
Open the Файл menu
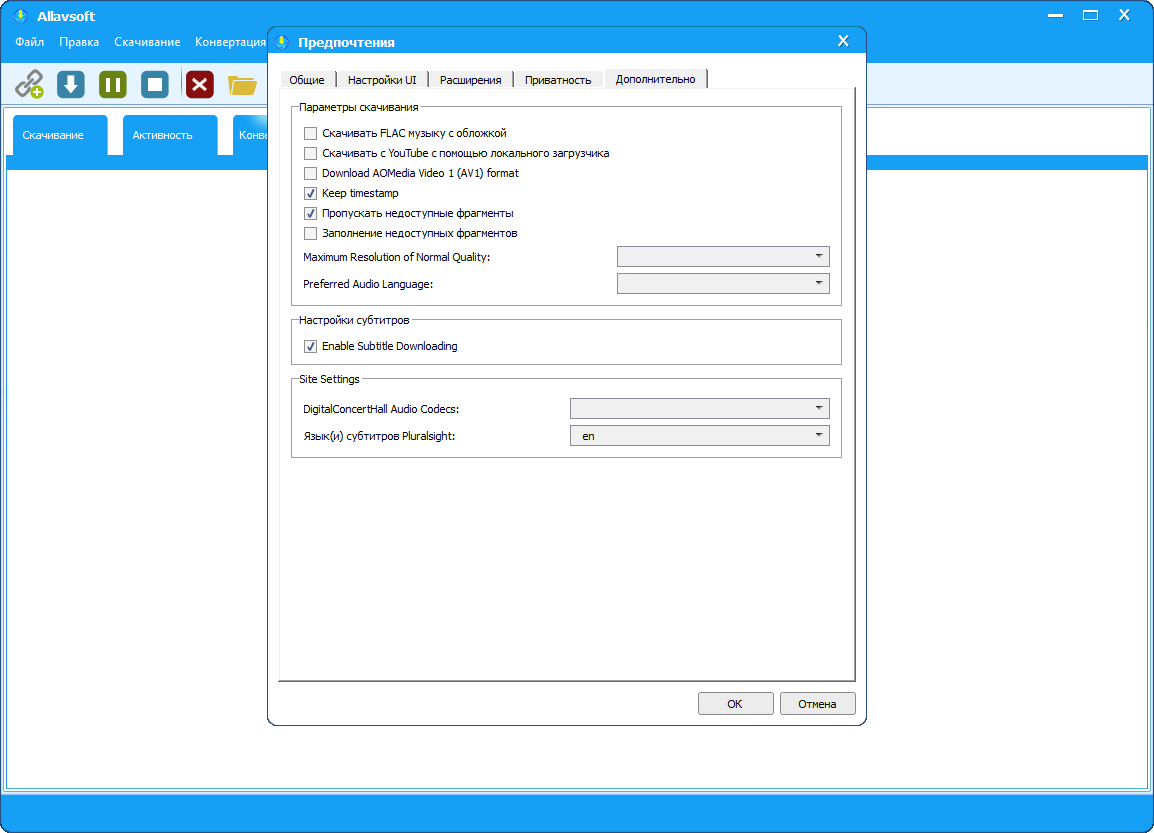pos(30,42)
